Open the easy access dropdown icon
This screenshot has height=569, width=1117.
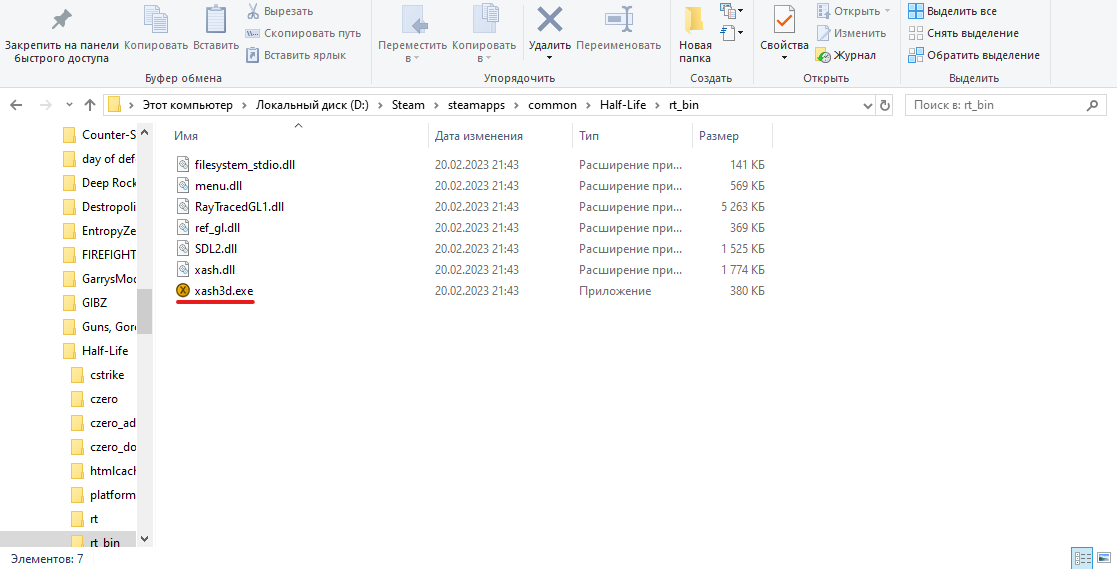pyautogui.click(x=732, y=33)
